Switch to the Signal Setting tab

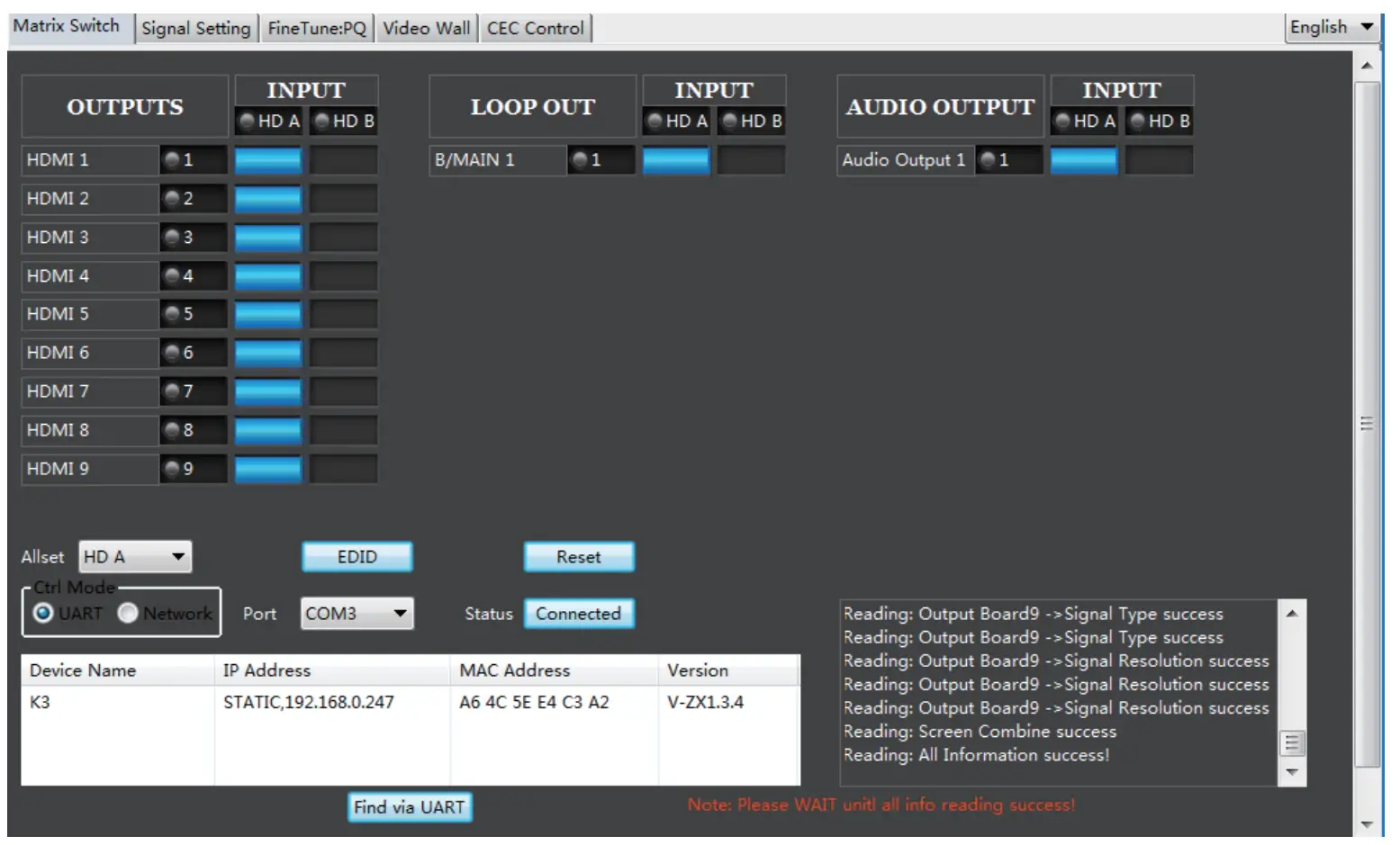pyautogui.click(x=195, y=27)
